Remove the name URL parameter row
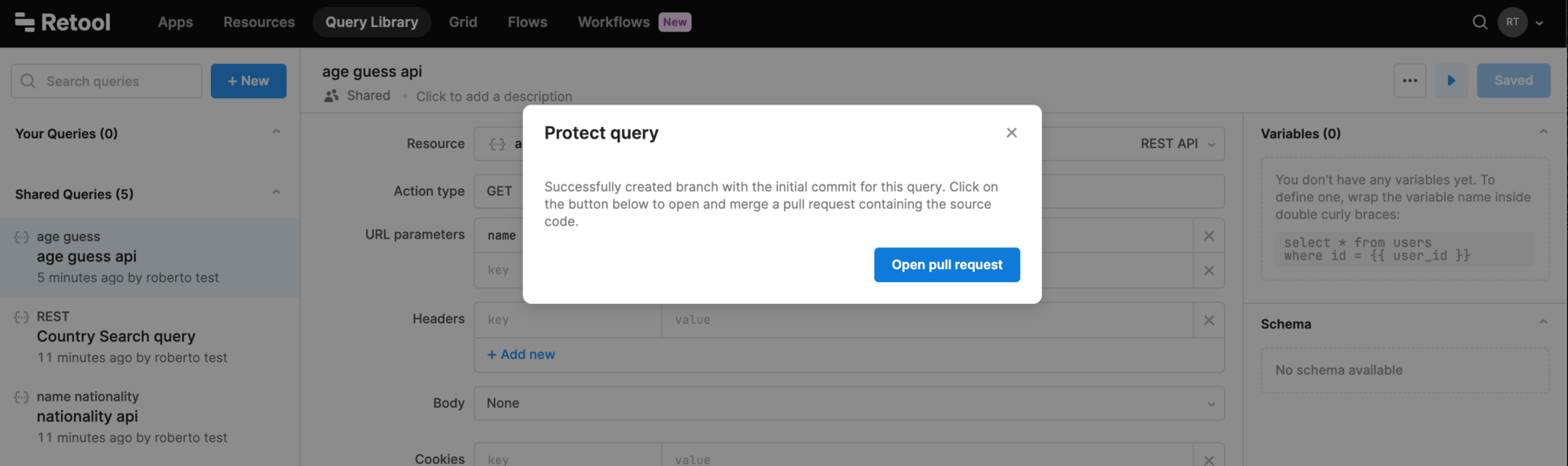The height and width of the screenshot is (466, 1568). [1209, 236]
